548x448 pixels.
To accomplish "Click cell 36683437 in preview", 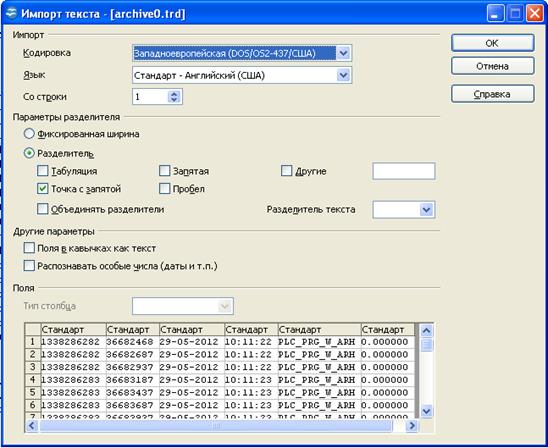I will [x=132, y=392].
